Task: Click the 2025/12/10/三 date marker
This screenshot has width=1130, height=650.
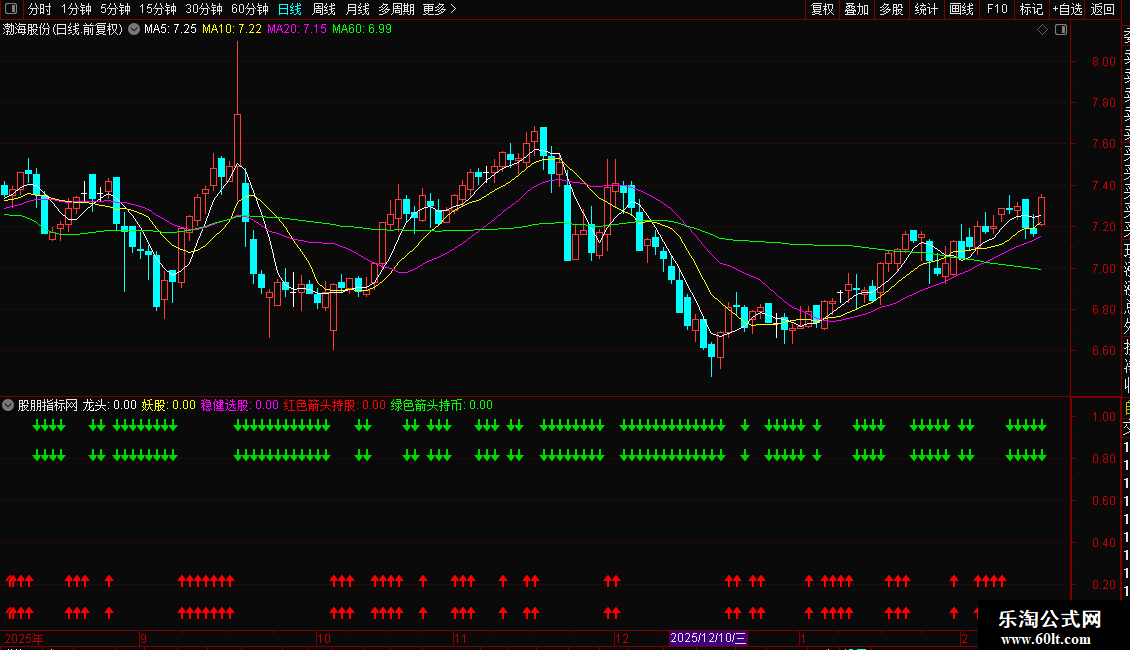Action: coord(708,638)
